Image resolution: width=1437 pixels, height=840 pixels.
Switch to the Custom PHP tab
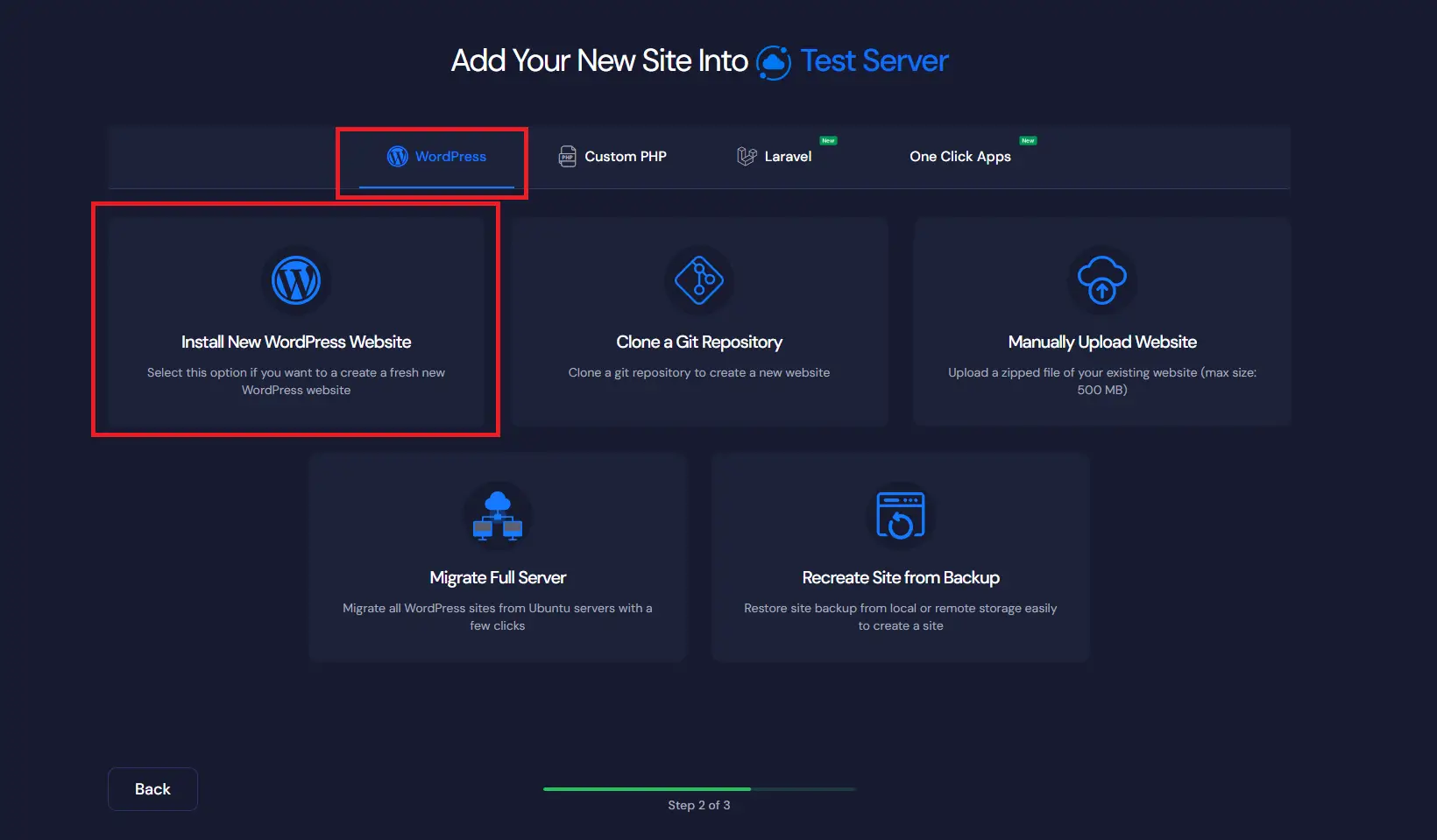[x=612, y=157]
